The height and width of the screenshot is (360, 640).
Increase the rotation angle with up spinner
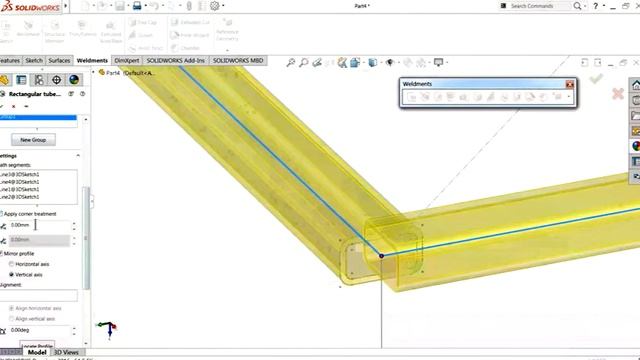click(74, 328)
